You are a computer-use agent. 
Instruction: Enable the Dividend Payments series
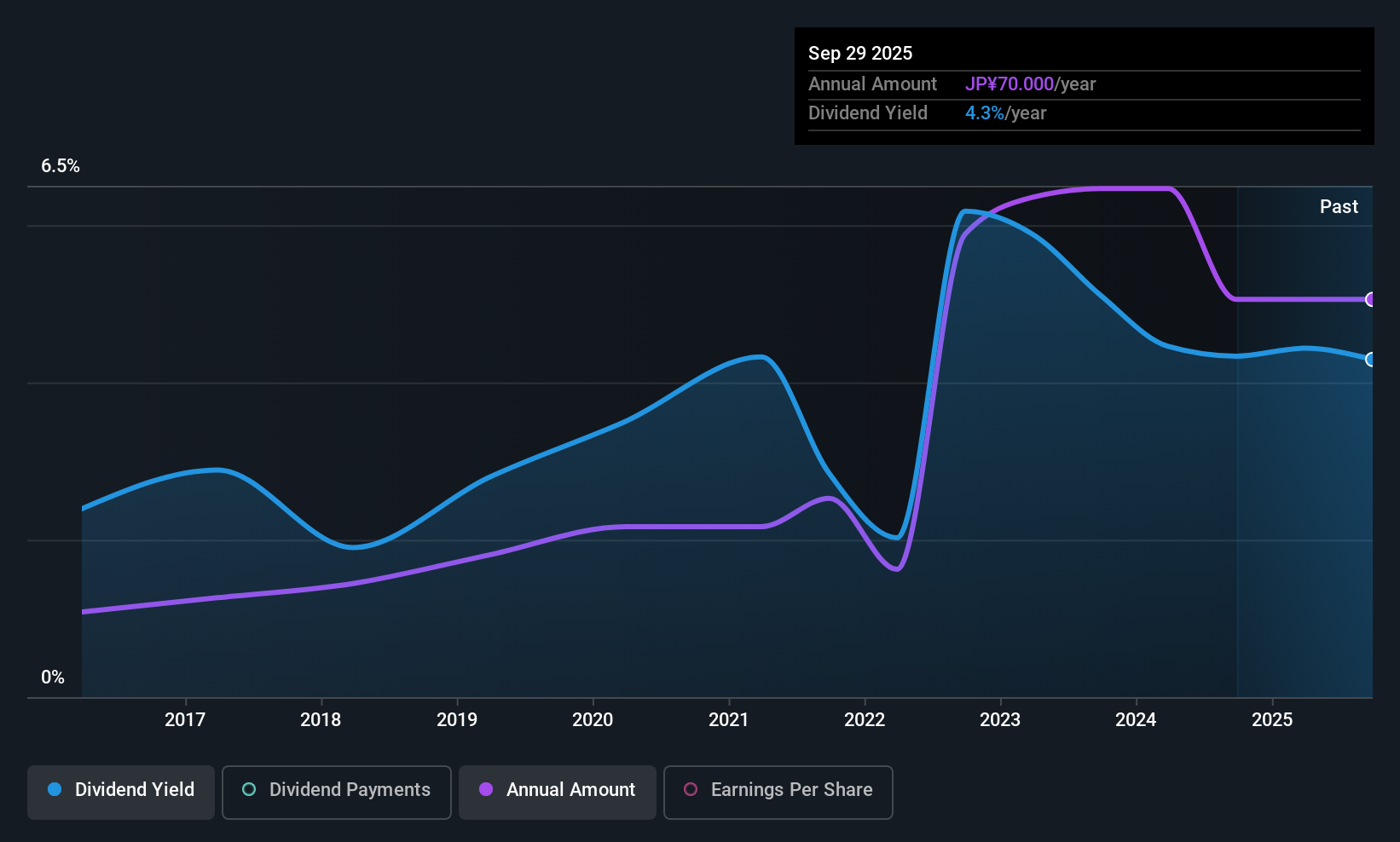tap(336, 792)
